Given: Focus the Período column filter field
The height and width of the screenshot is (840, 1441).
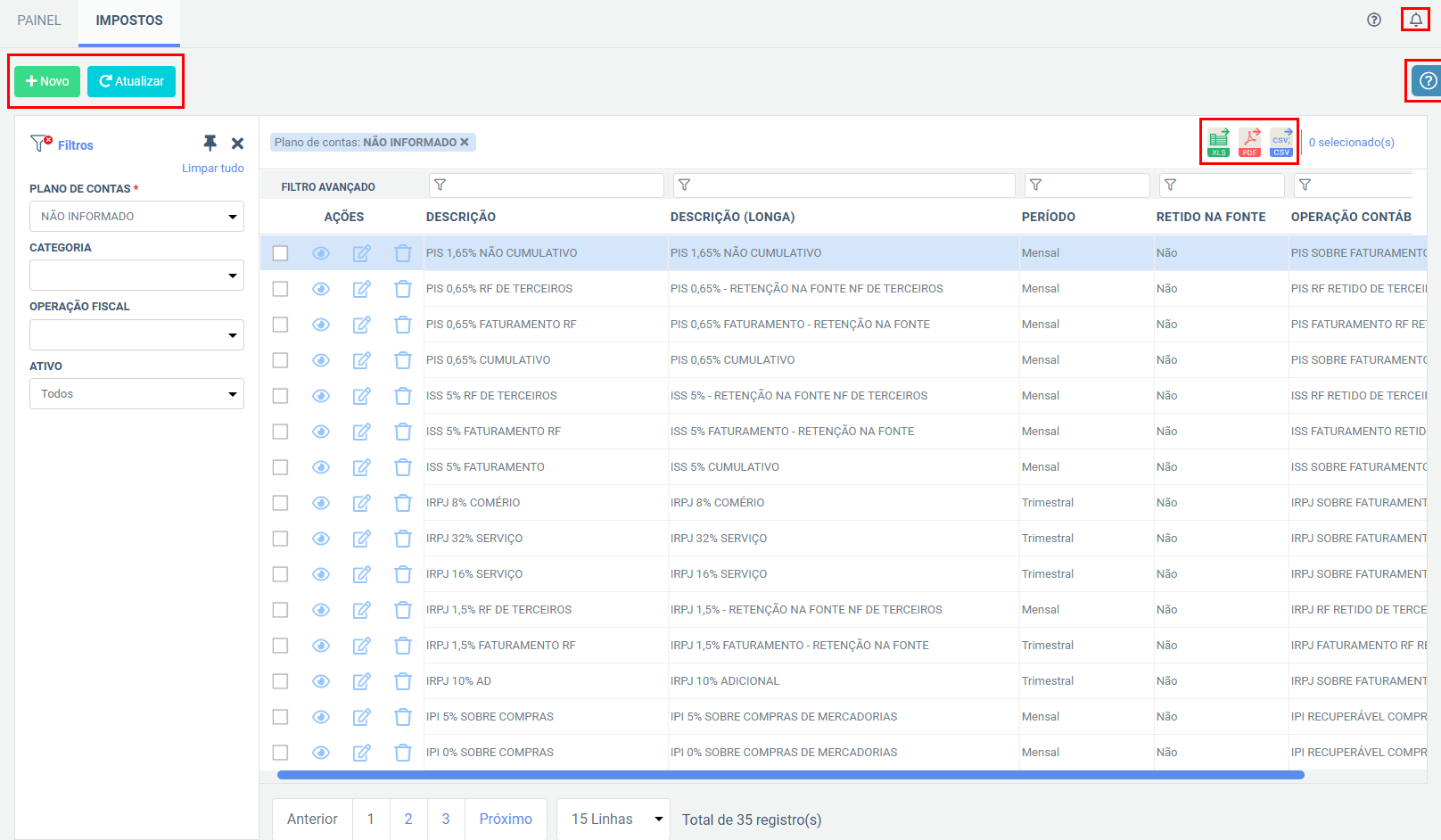Looking at the screenshot, I should click(1087, 185).
